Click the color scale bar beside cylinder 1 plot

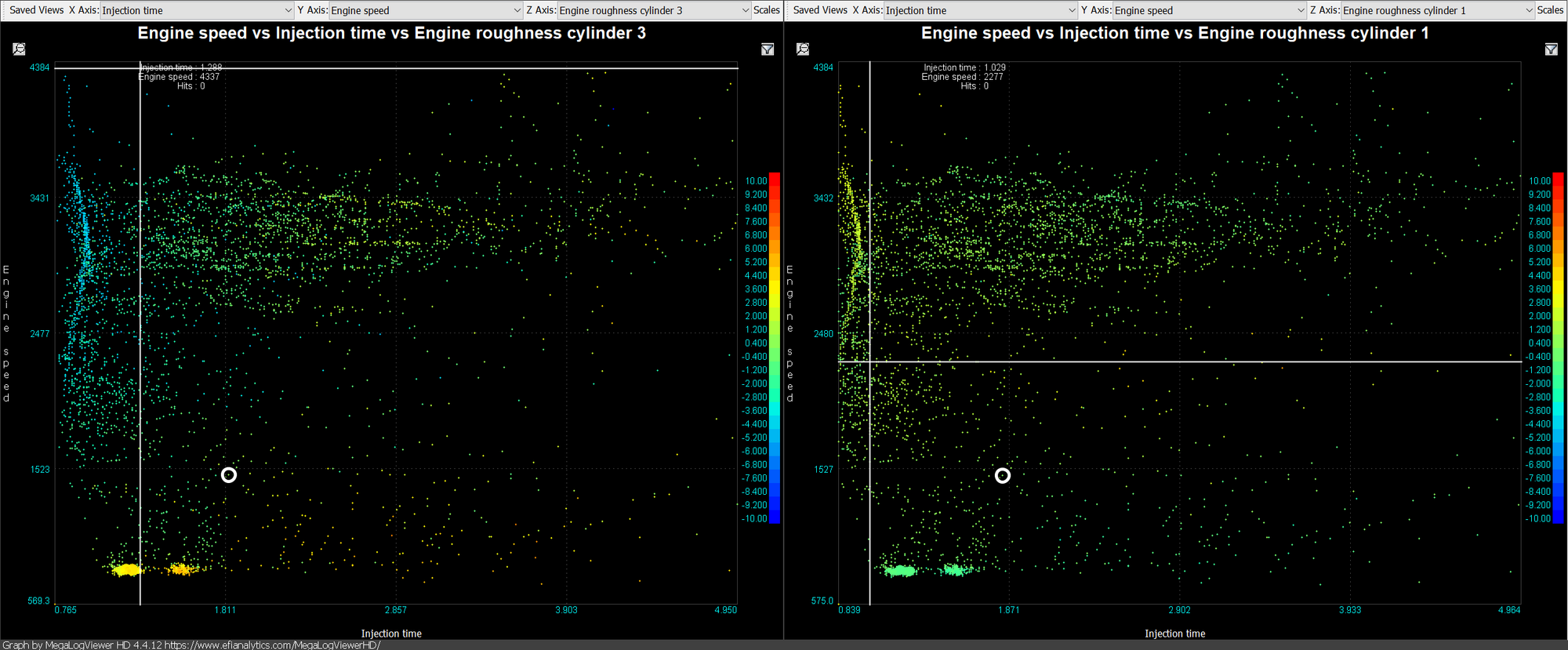(x=1558, y=347)
